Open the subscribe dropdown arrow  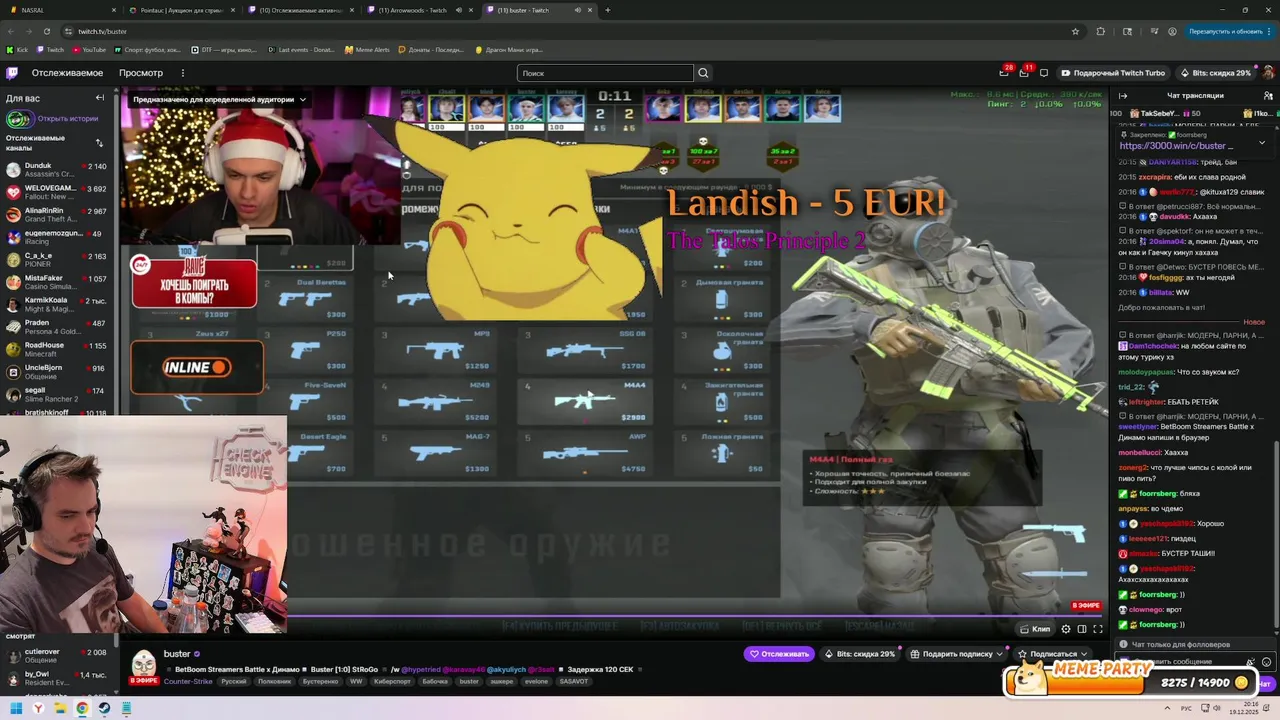(x=1083, y=654)
